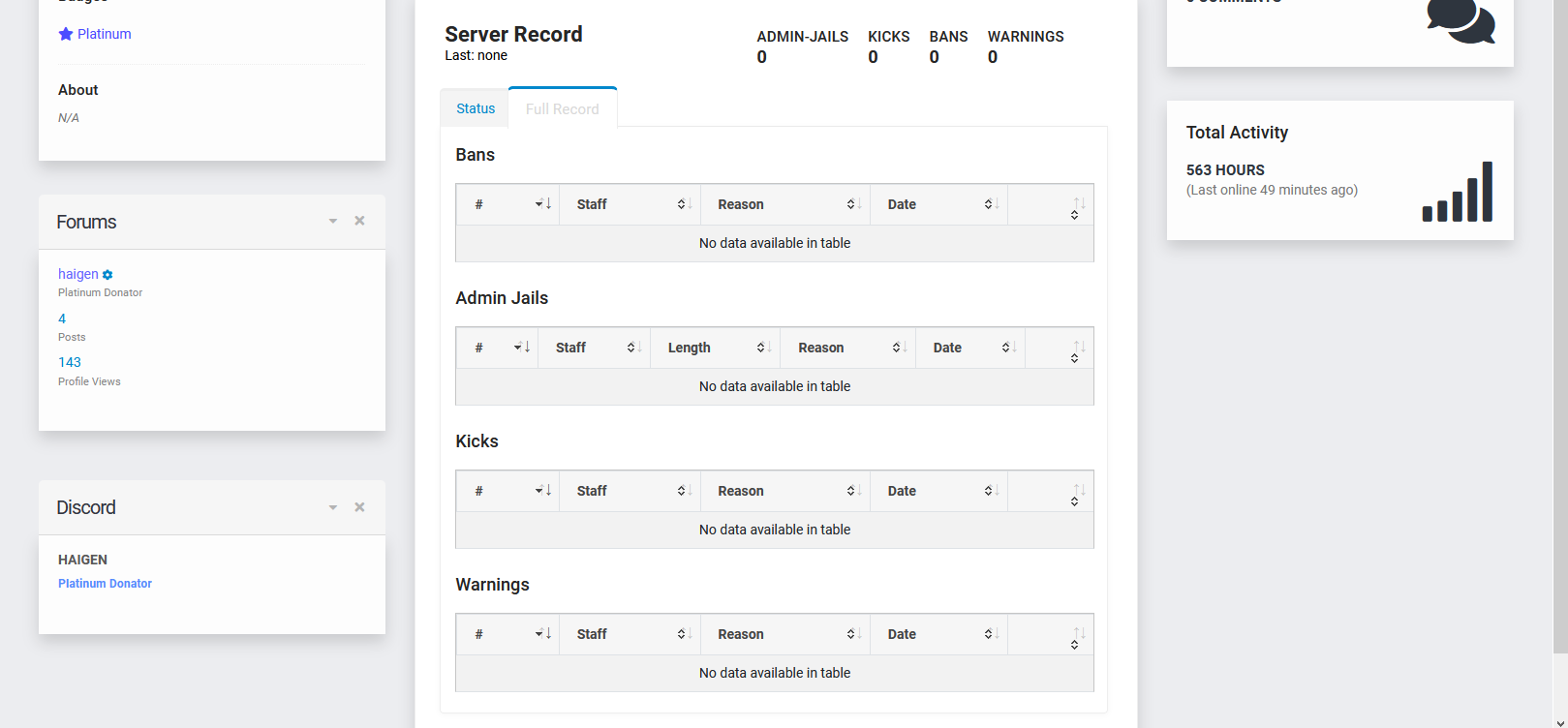Switch to the Status tab

476,108
